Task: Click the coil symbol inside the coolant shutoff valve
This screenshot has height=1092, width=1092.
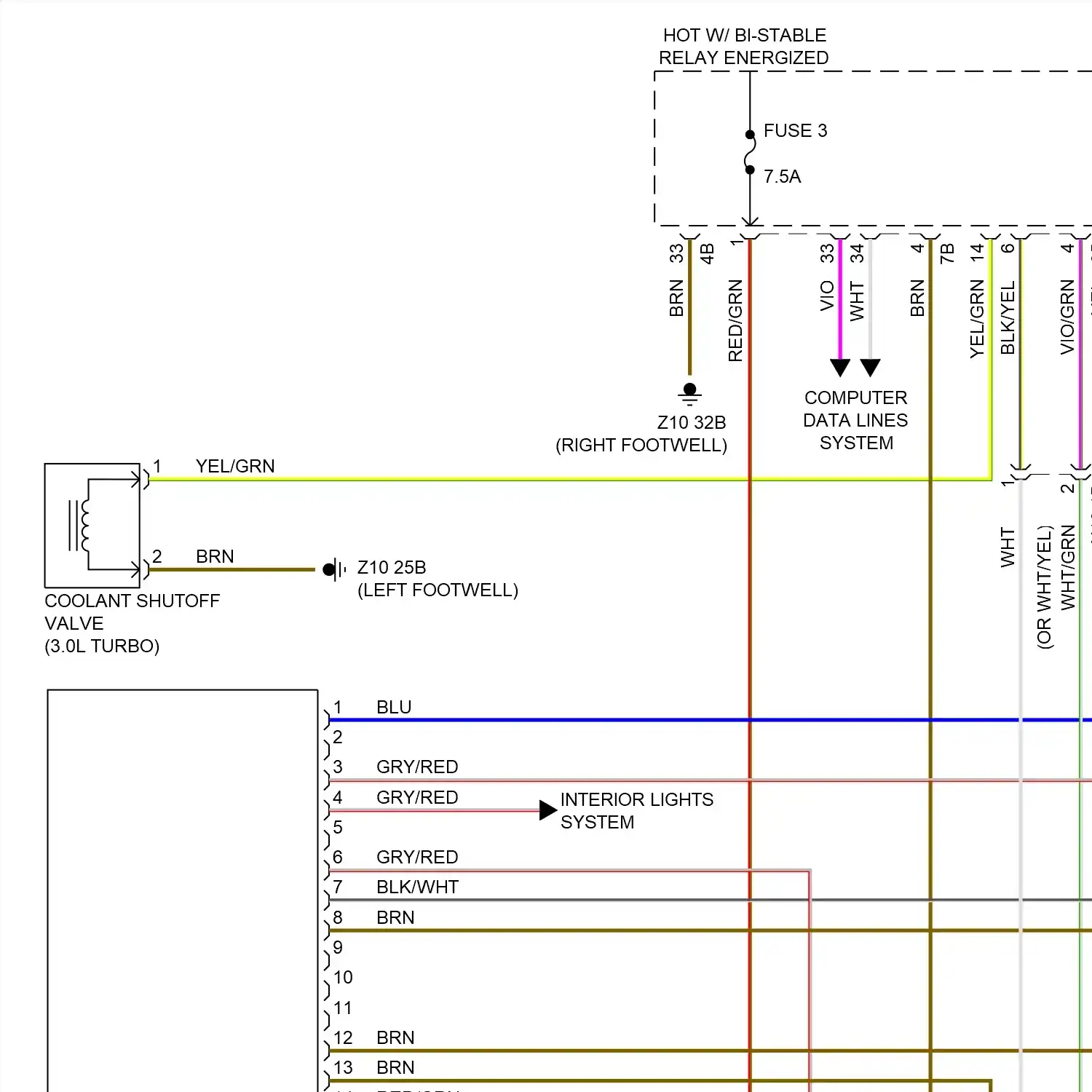Action: pyautogui.click(x=79, y=525)
